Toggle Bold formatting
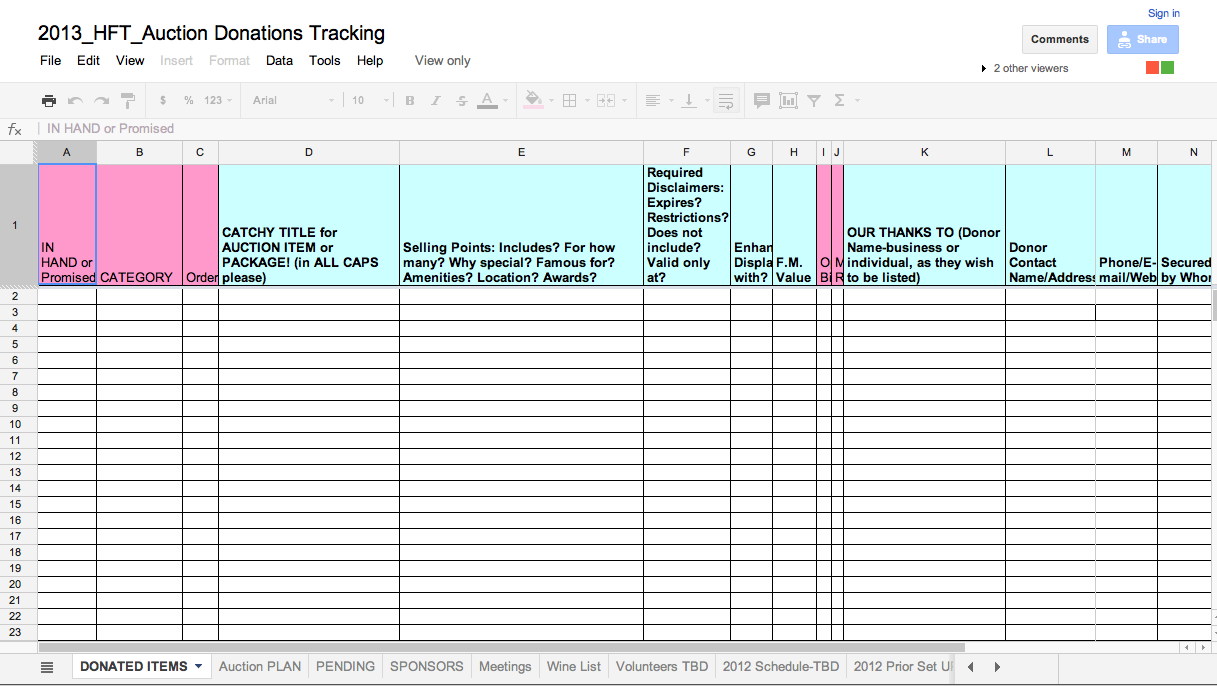Screen dimensions: 1217x686 410,100
